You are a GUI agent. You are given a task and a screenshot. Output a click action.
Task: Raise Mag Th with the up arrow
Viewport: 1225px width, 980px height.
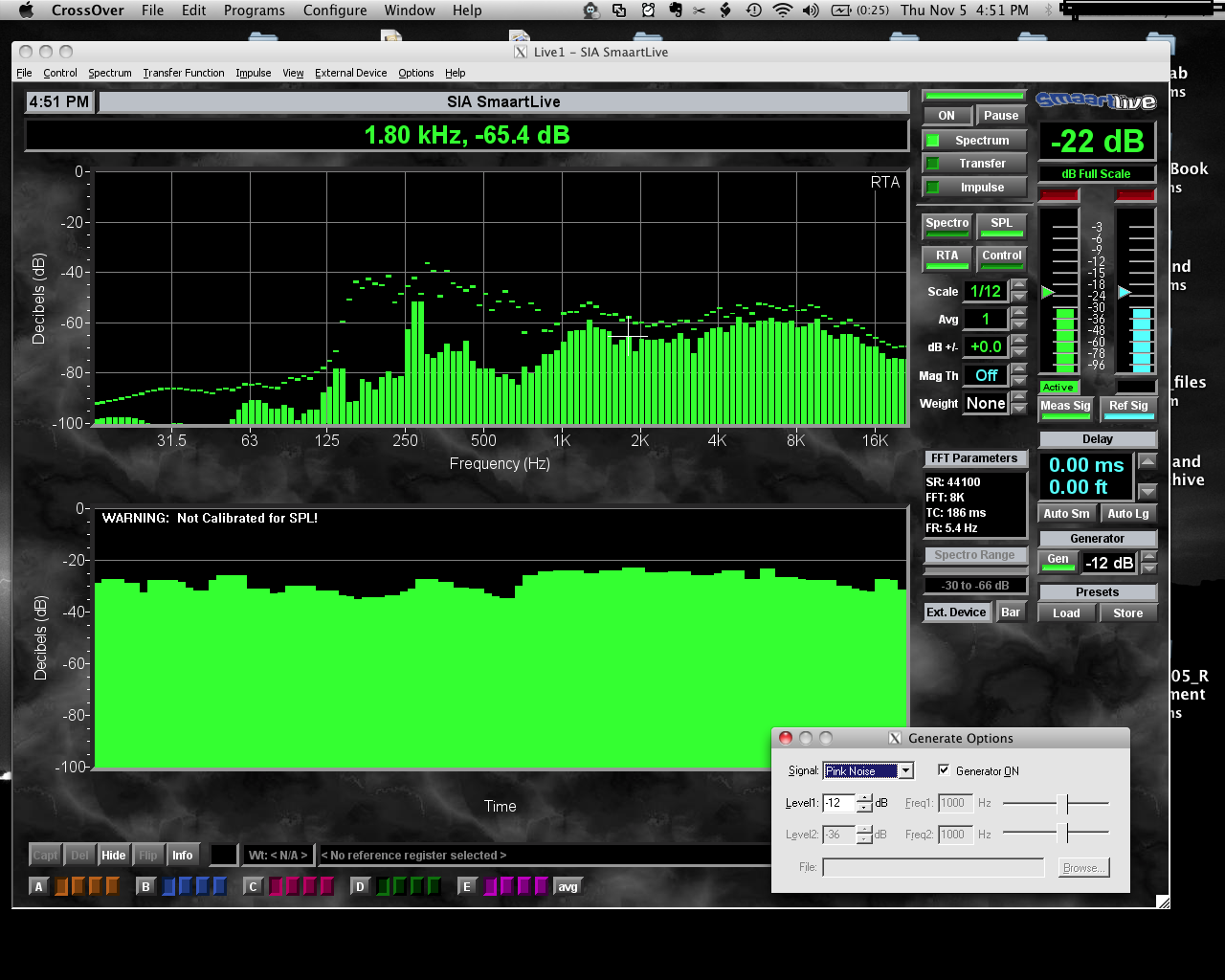click(x=1019, y=368)
